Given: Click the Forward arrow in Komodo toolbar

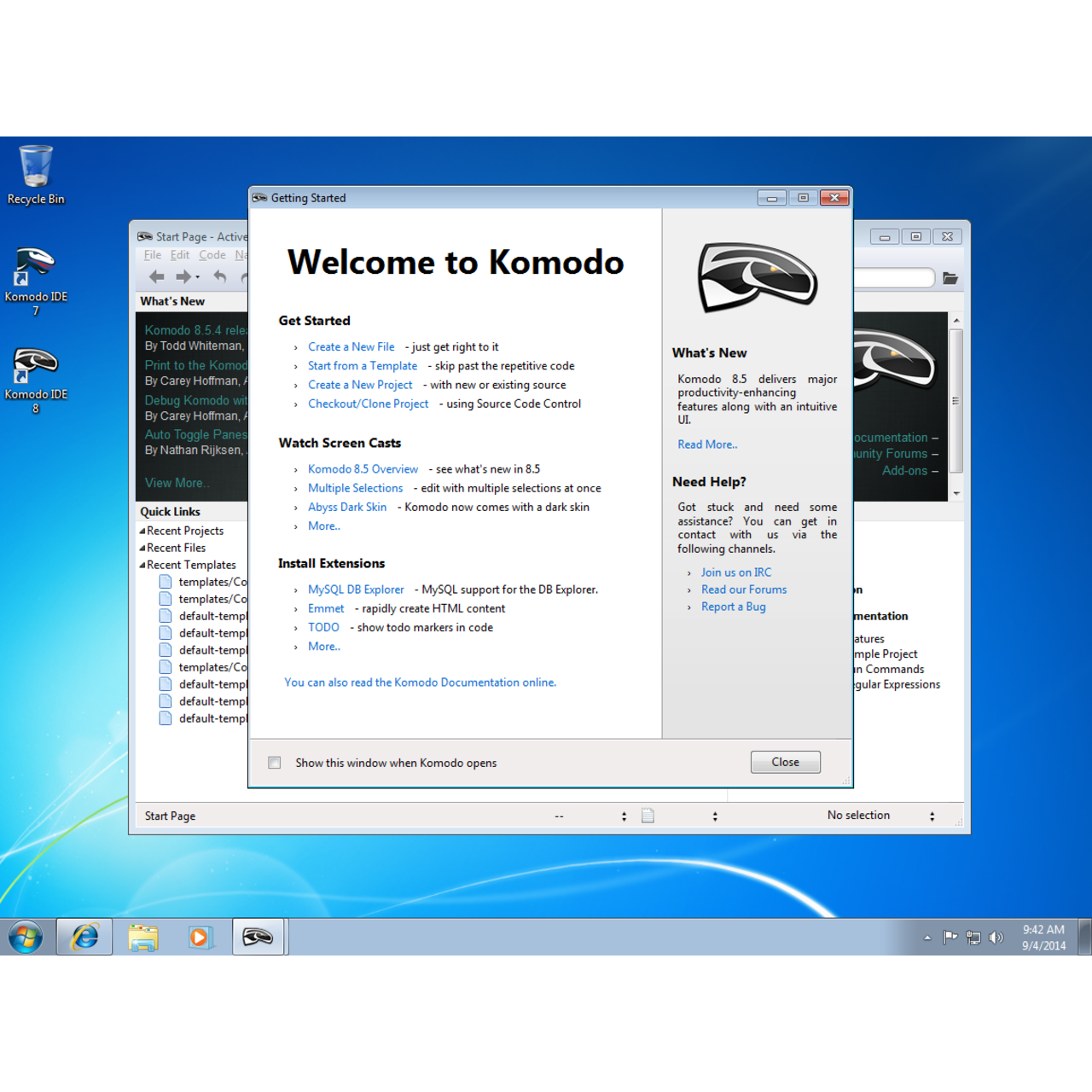Looking at the screenshot, I should [x=183, y=276].
